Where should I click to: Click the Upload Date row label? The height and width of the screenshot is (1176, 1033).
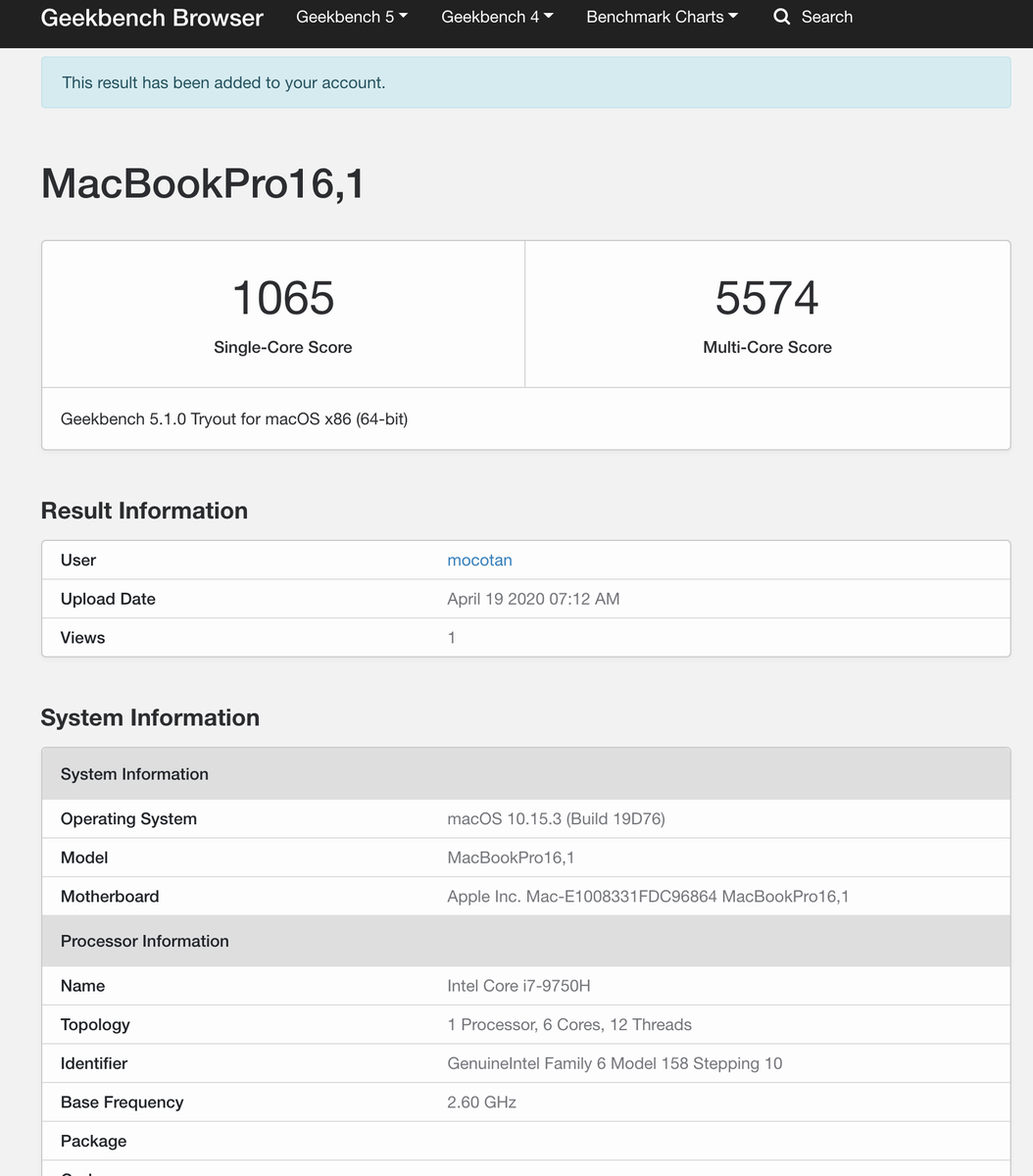(x=108, y=599)
